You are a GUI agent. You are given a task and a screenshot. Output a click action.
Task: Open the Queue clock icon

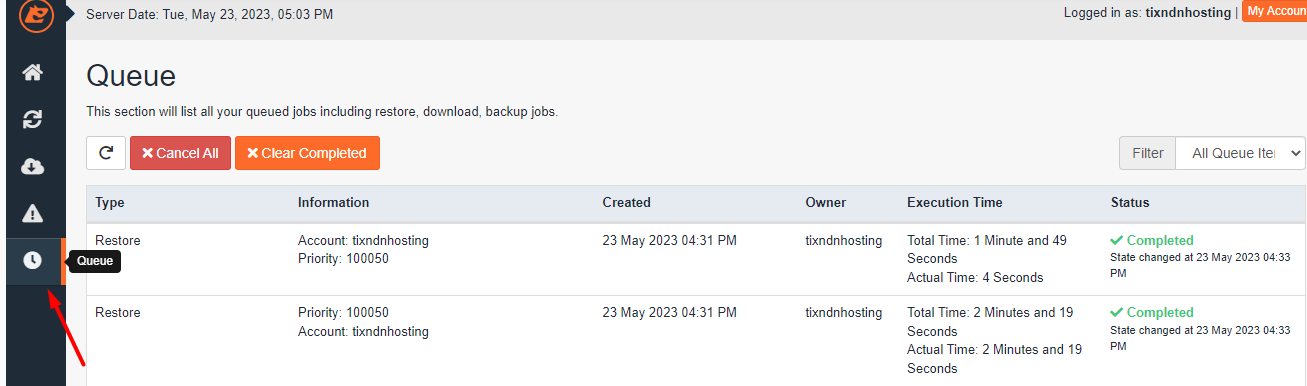[x=33, y=261]
